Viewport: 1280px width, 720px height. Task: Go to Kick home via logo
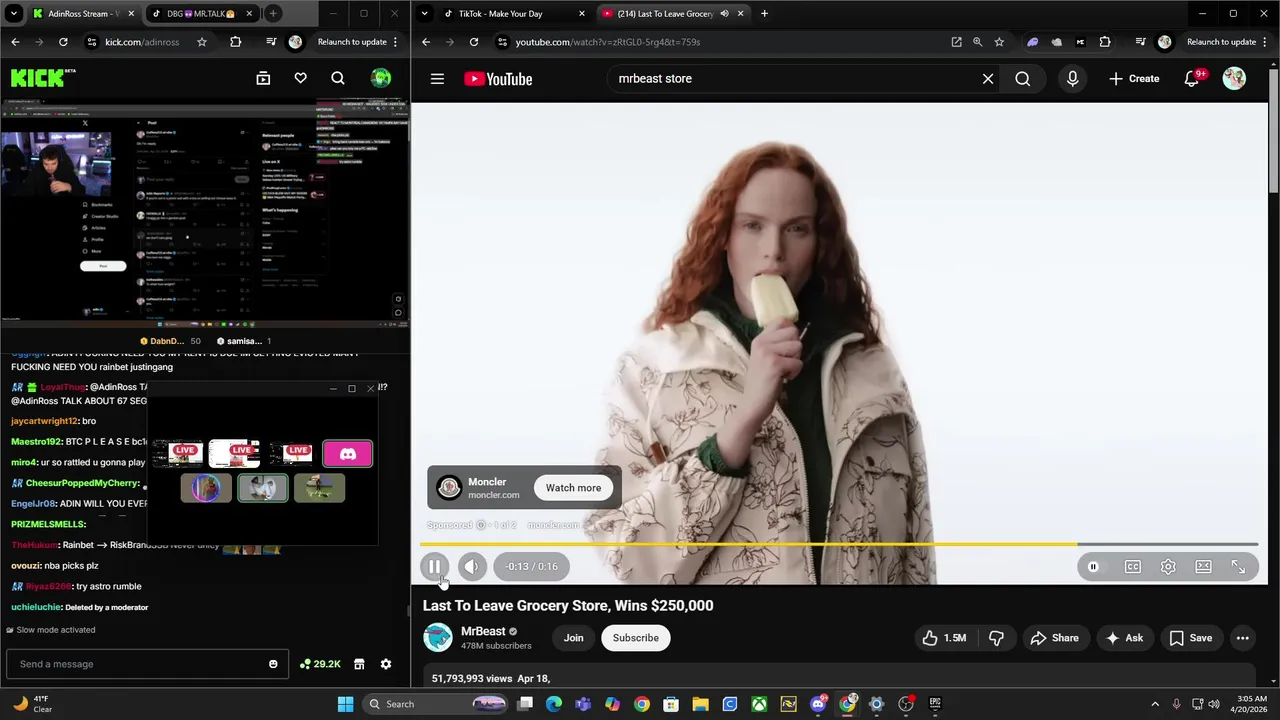[x=43, y=78]
